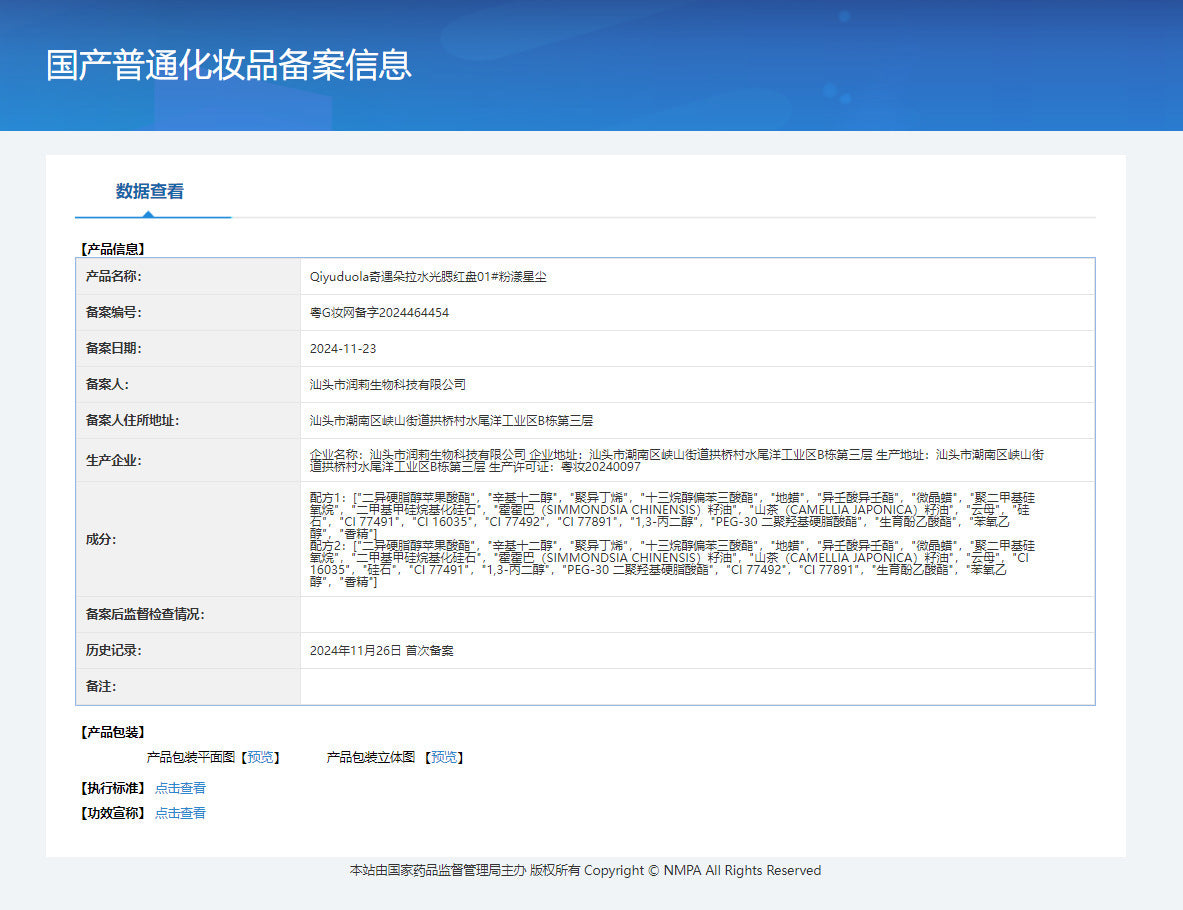Click the page title 国产普通化妆品备案信息
Screen dimensions: 1183x910
[229, 65]
